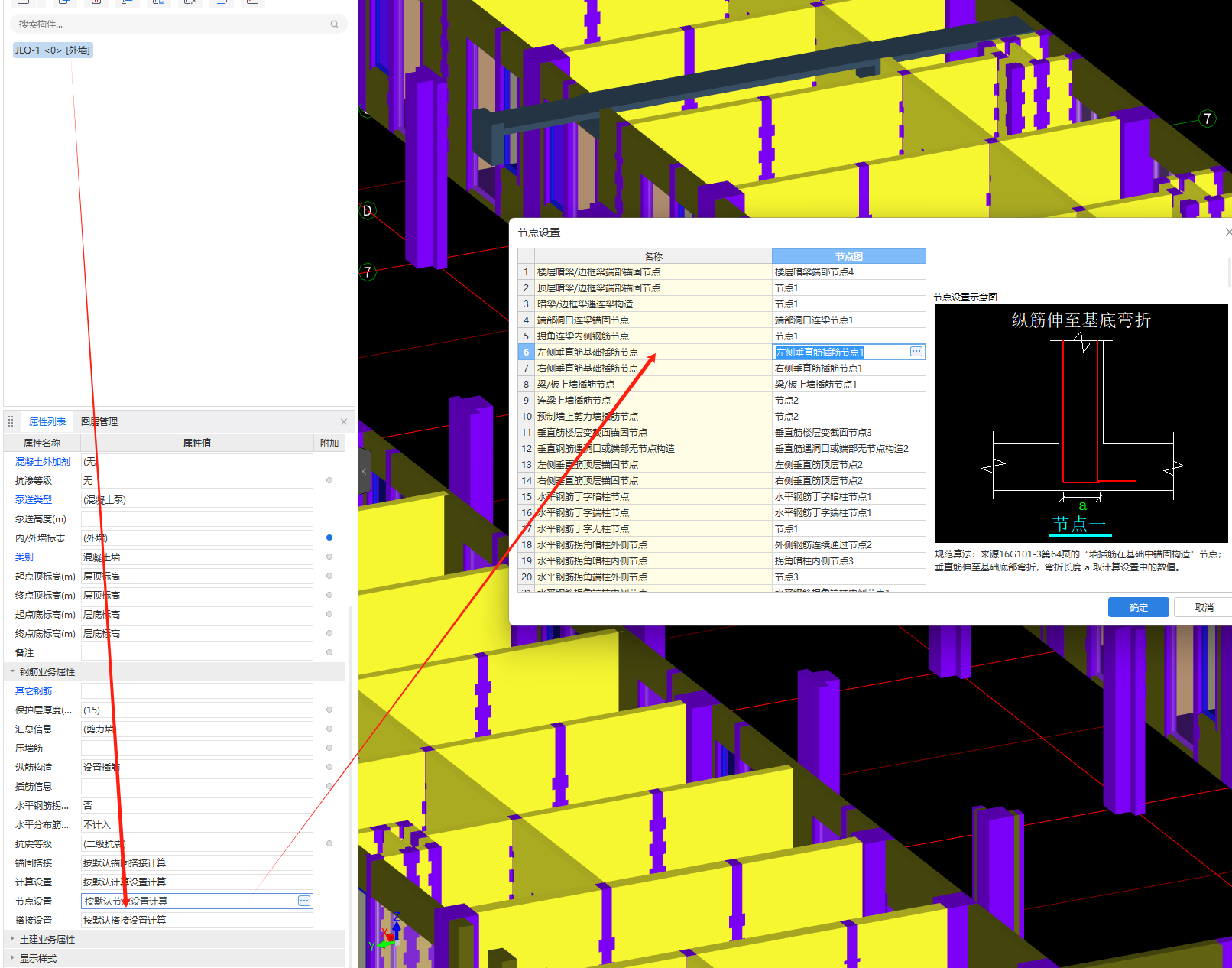Switch to 图层管理 tab
Viewport: 1232px width, 968px height.
(99, 421)
